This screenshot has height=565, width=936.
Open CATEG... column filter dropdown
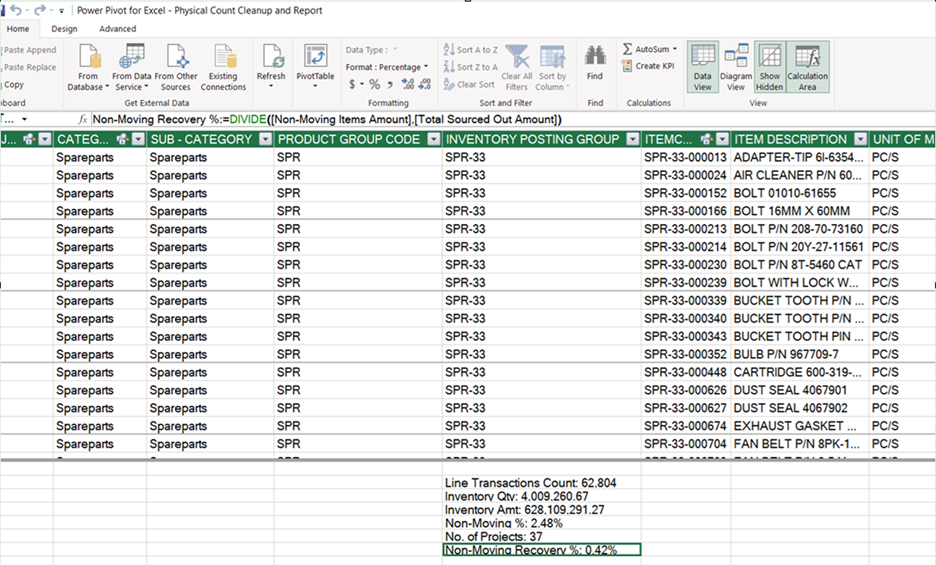pos(138,139)
